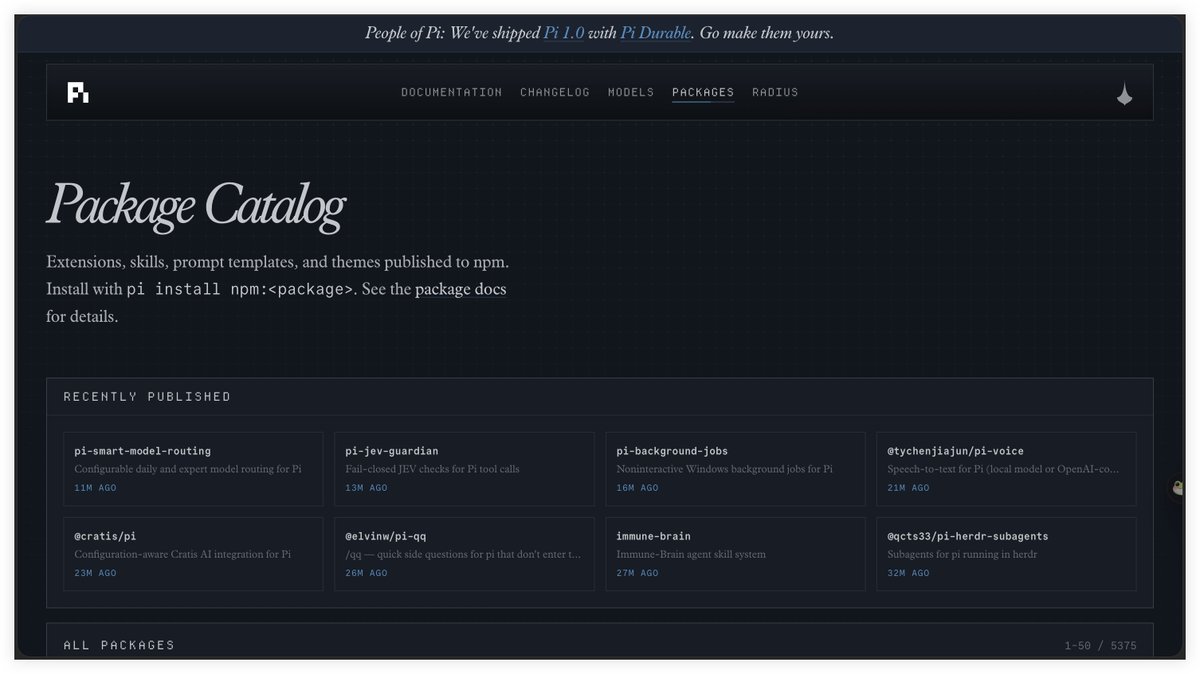The height and width of the screenshot is (674, 1200).
Task: Click the "1–50 / 5375" package count
Action: coord(1100,646)
